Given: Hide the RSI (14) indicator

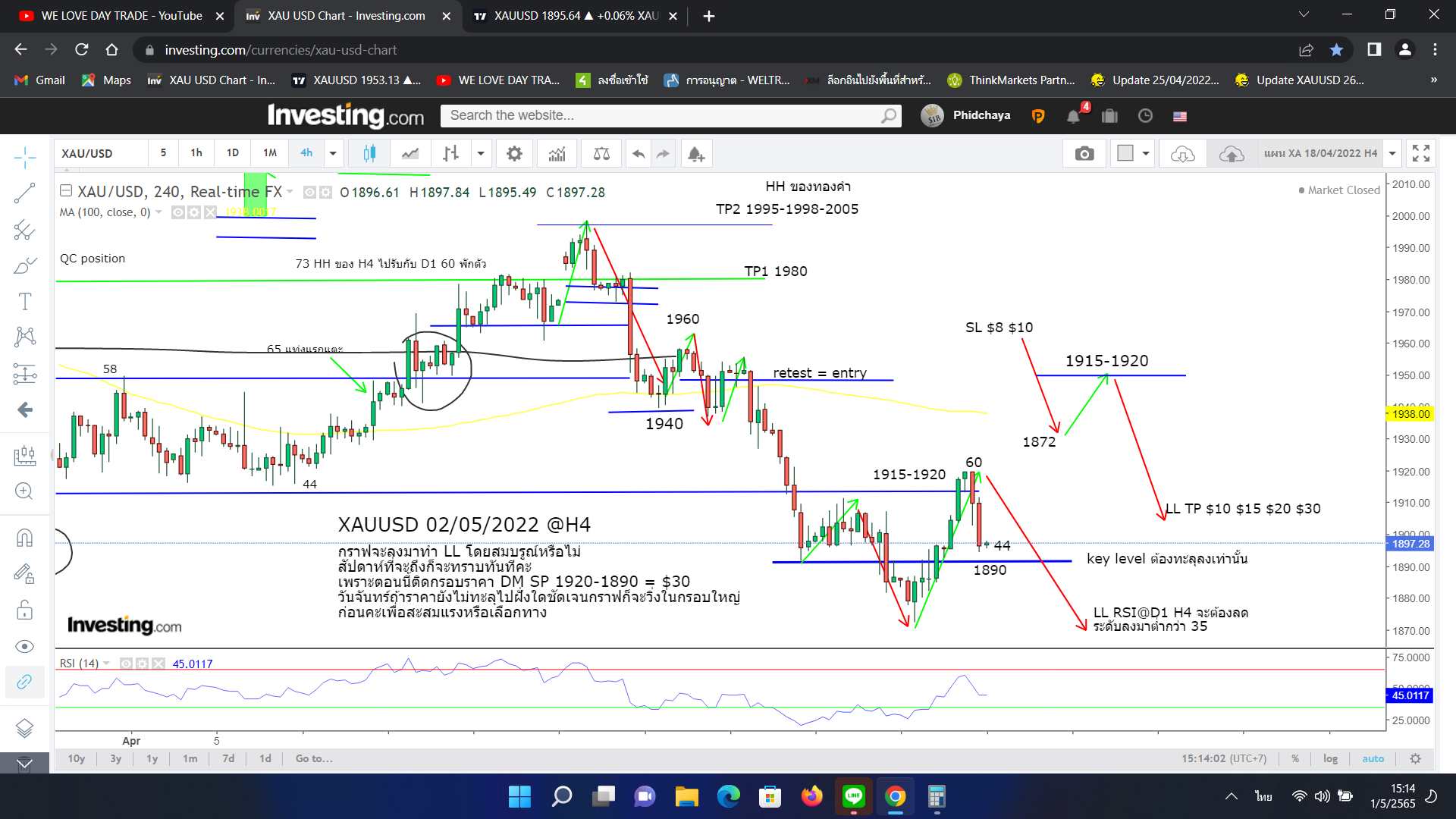Looking at the screenshot, I should click(x=126, y=664).
